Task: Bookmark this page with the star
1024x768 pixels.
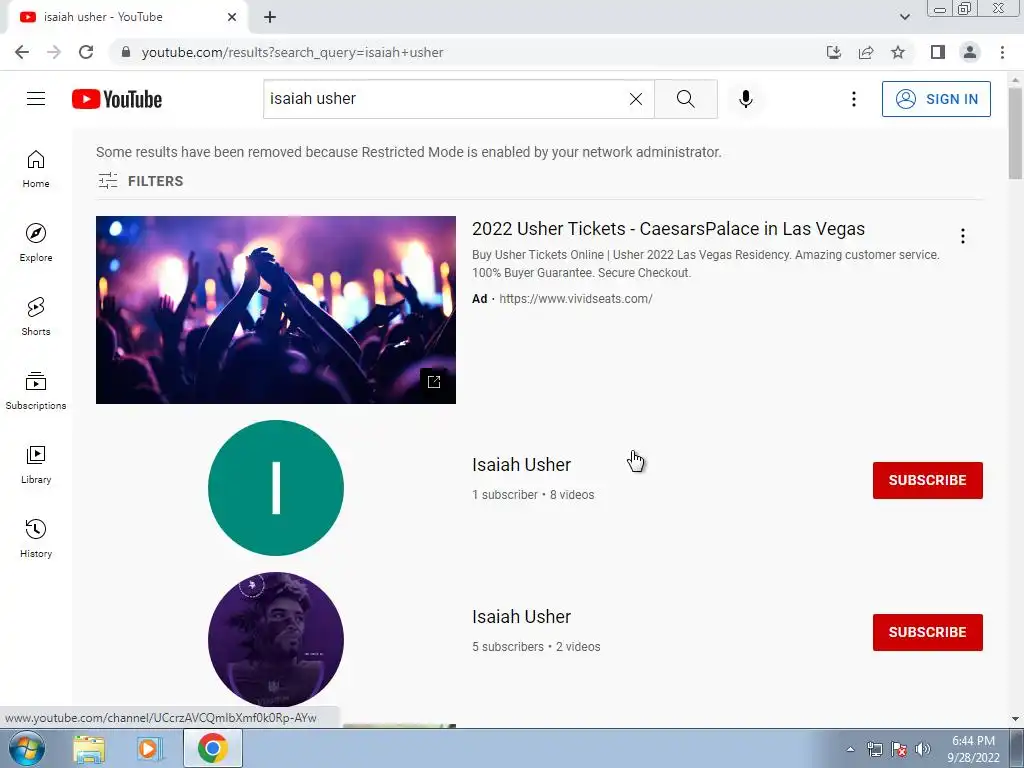Action: tap(898, 52)
